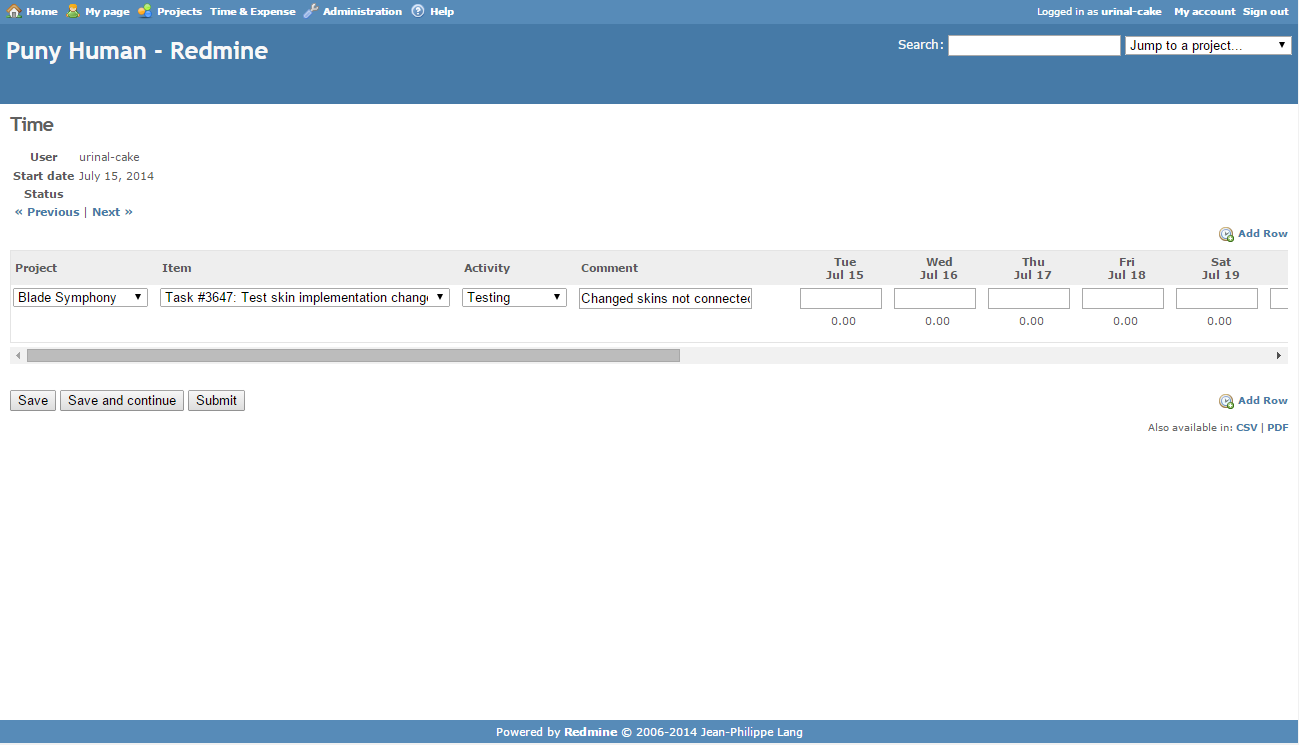Open My account link
This screenshot has height=745, width=1299.
click(1205, 12)
